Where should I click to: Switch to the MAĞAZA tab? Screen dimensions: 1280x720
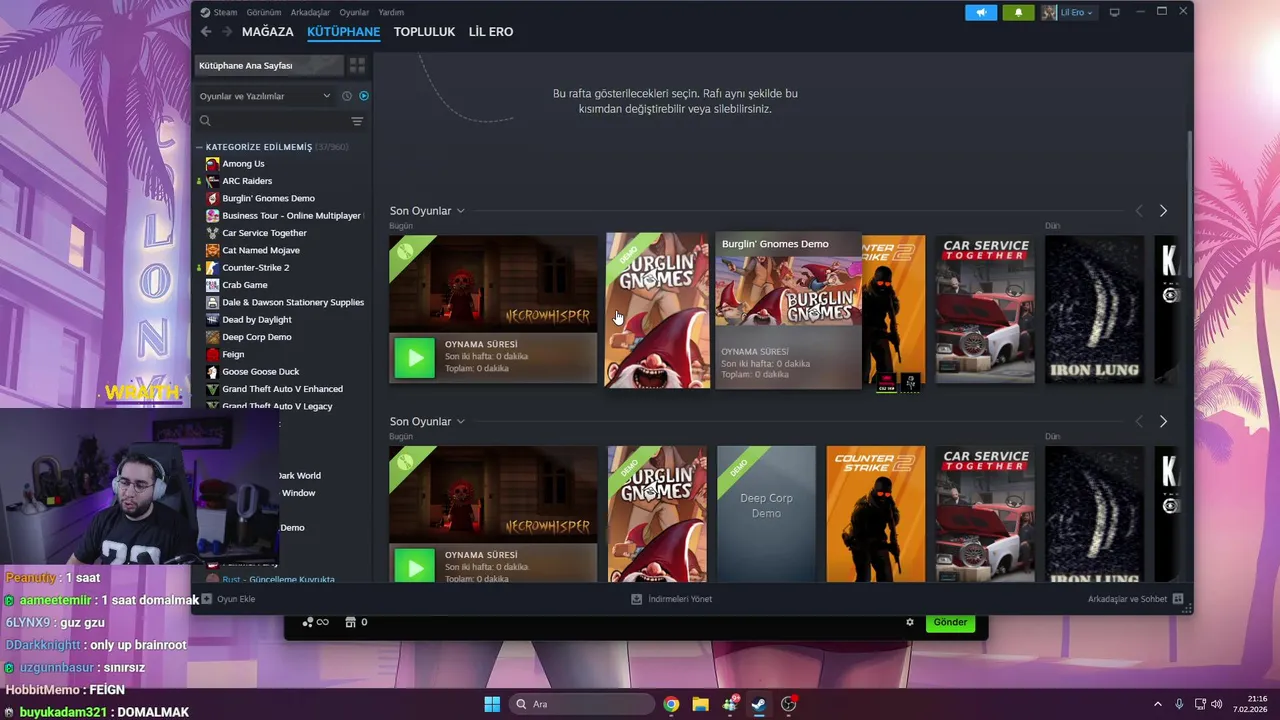tap(268, 32)
